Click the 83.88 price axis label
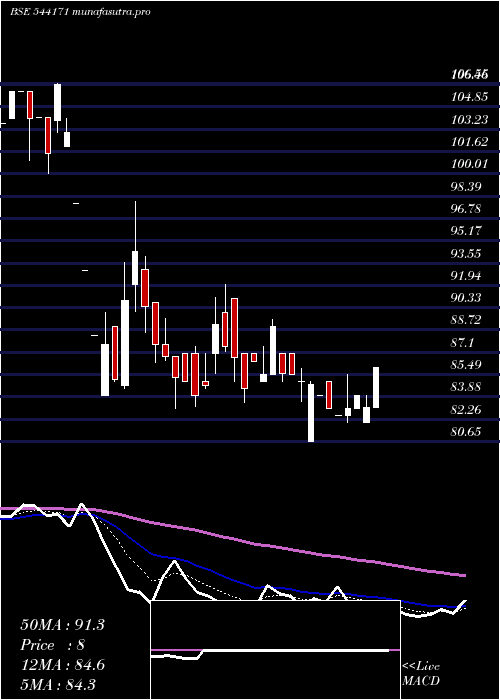The height and width of the screenshot is (700, 500). pos(467,387)
